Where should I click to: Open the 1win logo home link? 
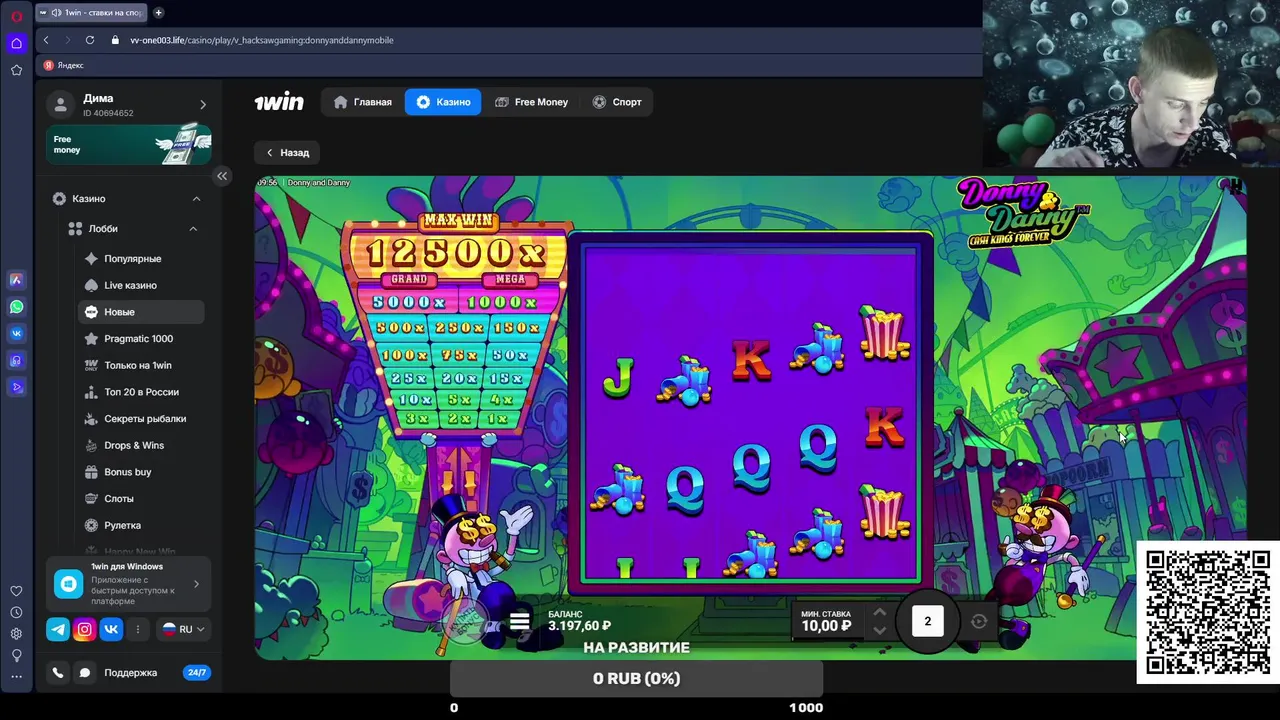[278, 102]
